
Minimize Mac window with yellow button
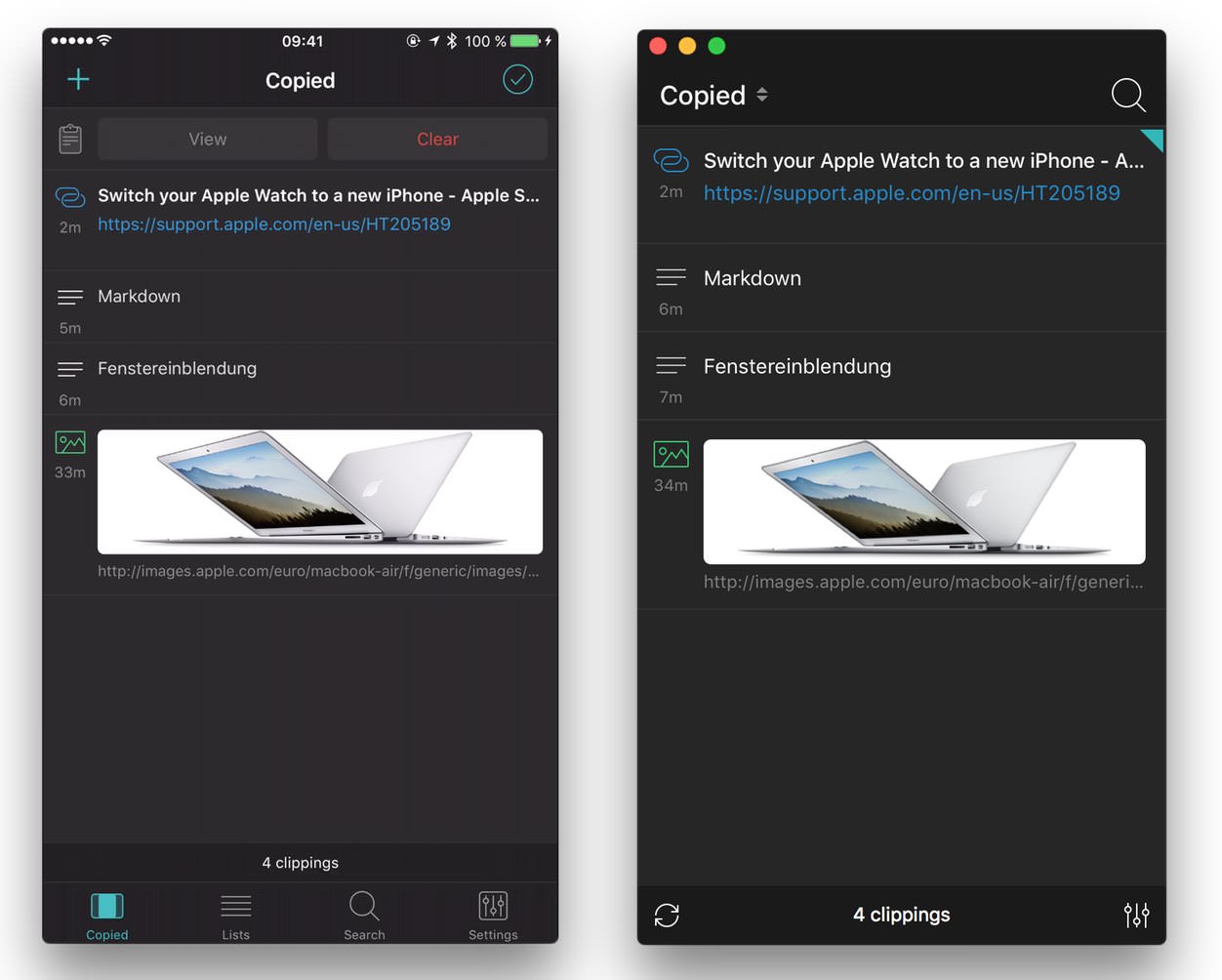point(687,46)
